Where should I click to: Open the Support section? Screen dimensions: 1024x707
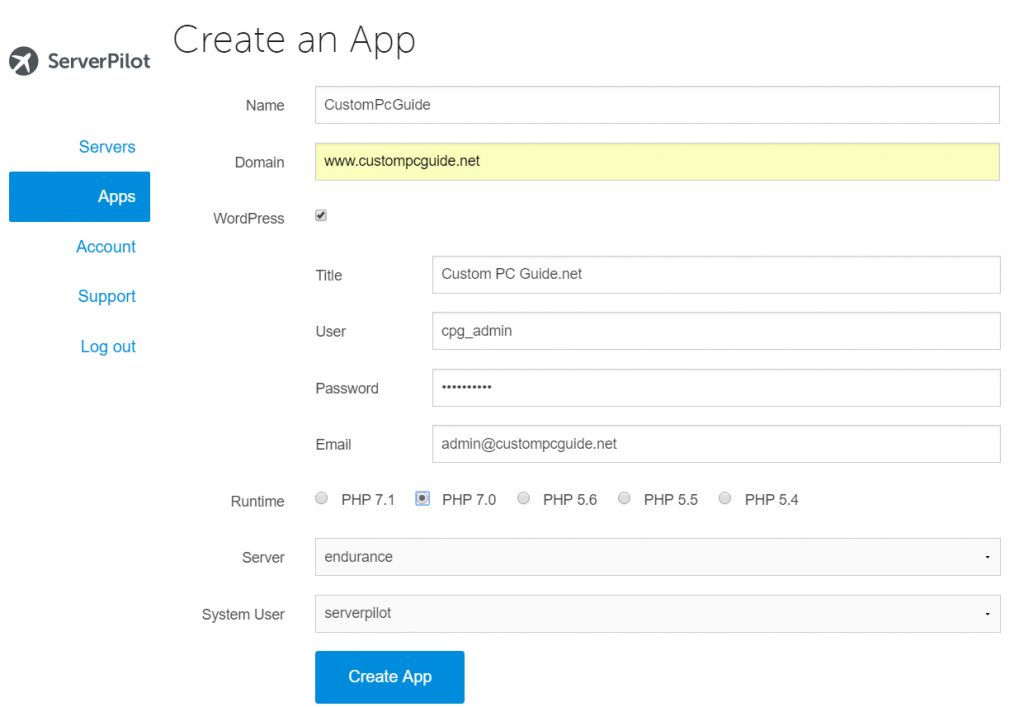[x=106, y=296]
